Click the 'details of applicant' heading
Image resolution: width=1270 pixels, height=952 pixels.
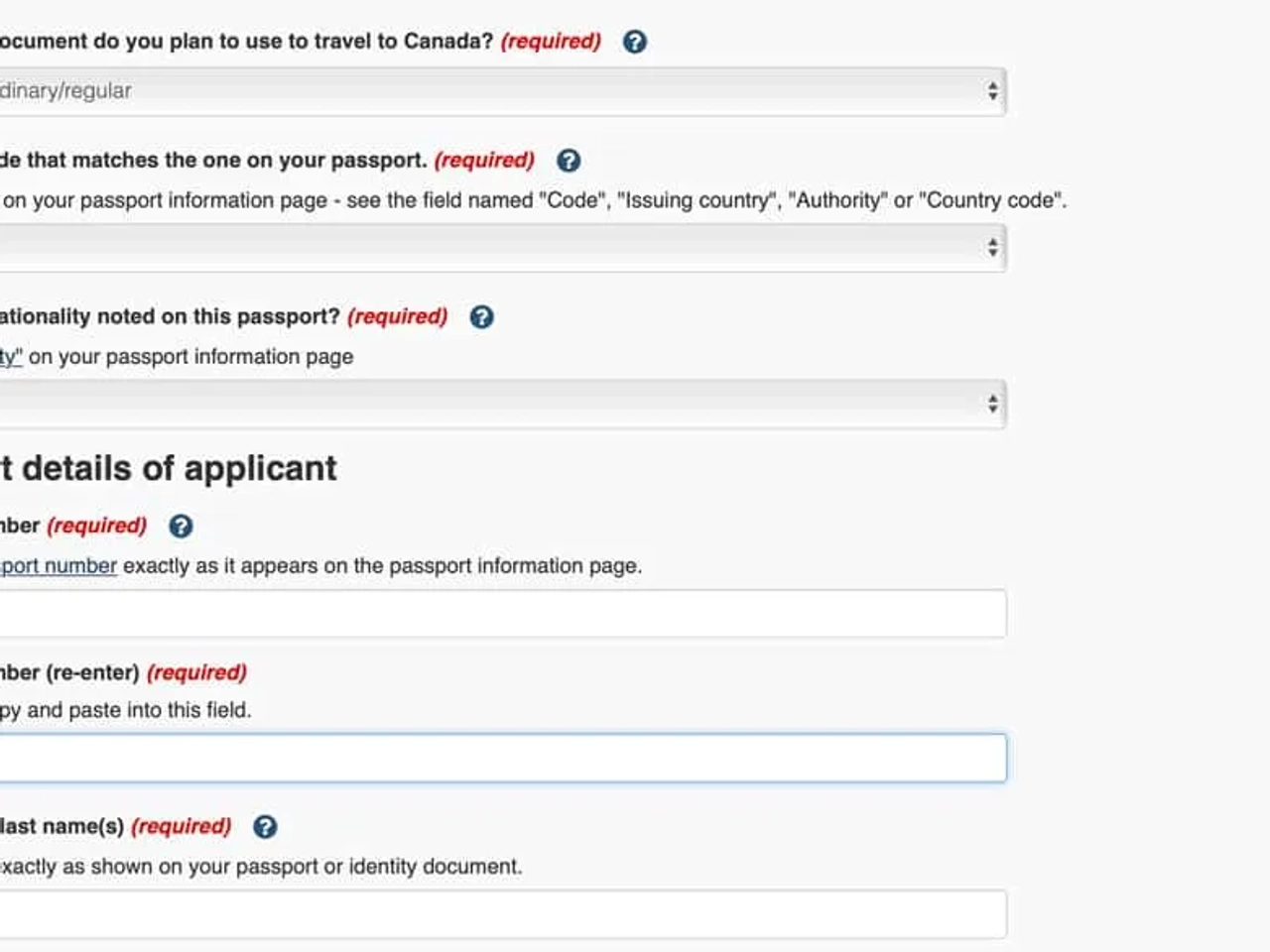coord(171,468)
